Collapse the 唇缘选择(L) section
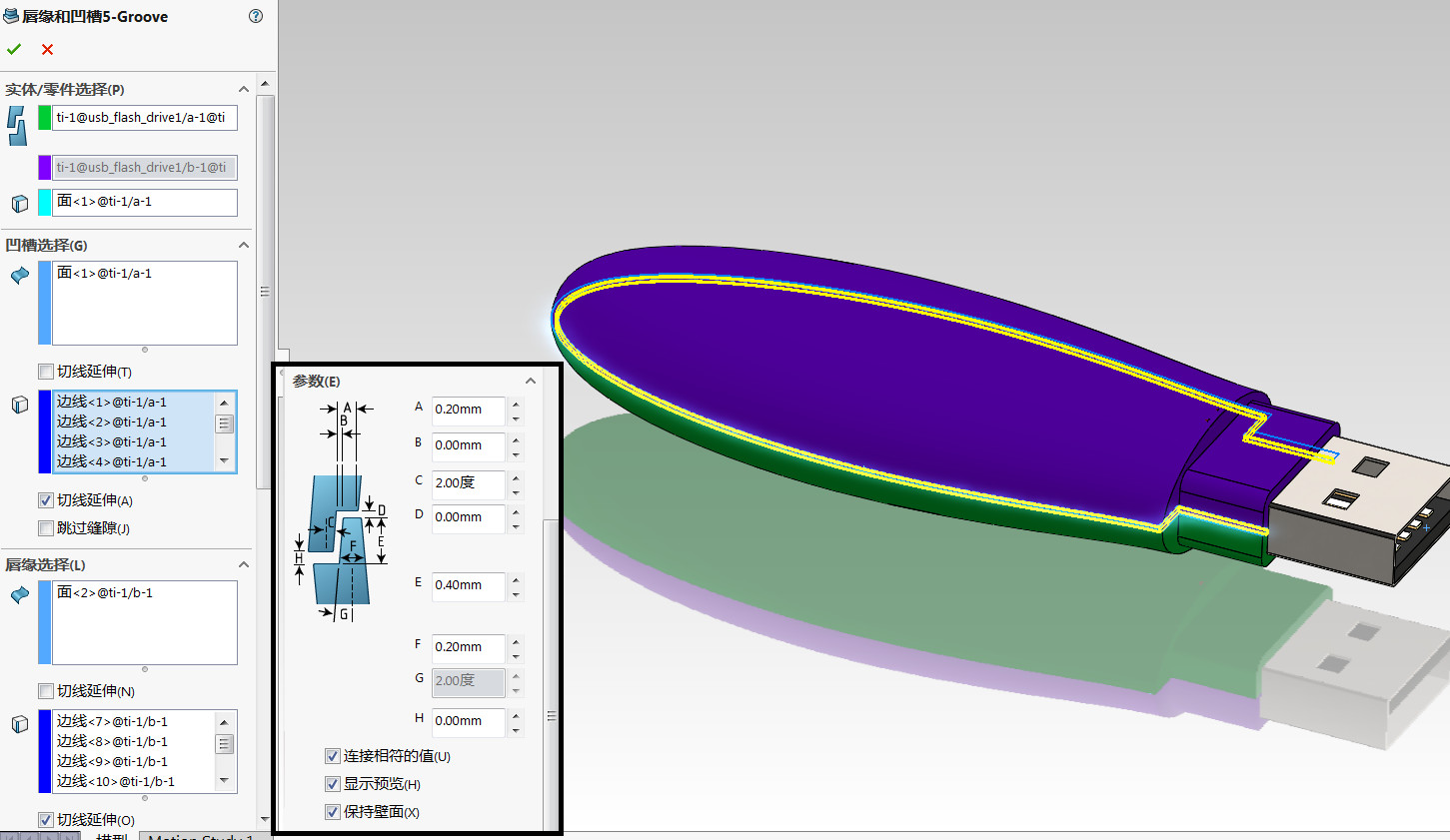This screenshot has width=1450, height=840. click(244, 564)
